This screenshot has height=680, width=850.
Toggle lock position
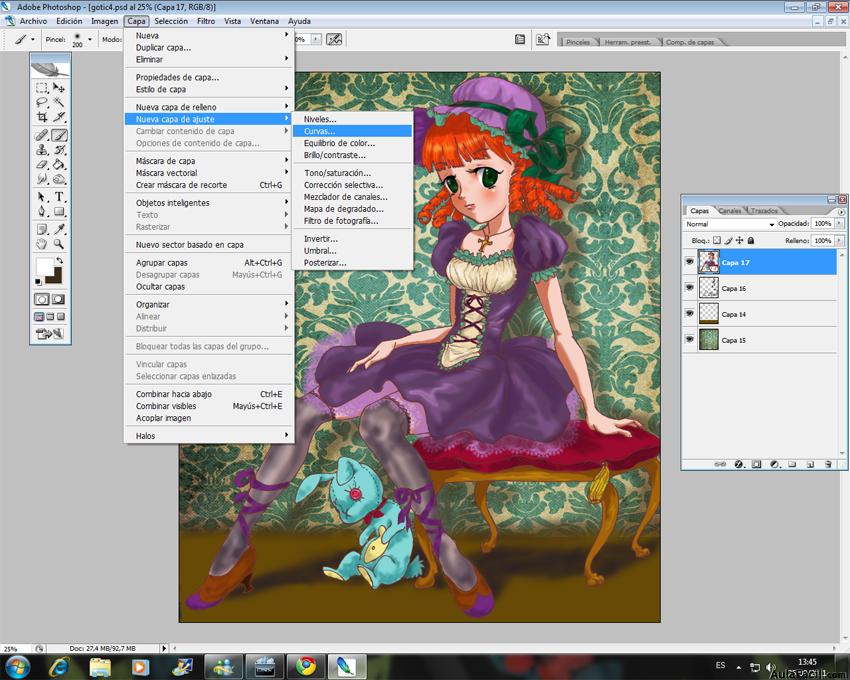pyautogui.click(x=739, y=240)
